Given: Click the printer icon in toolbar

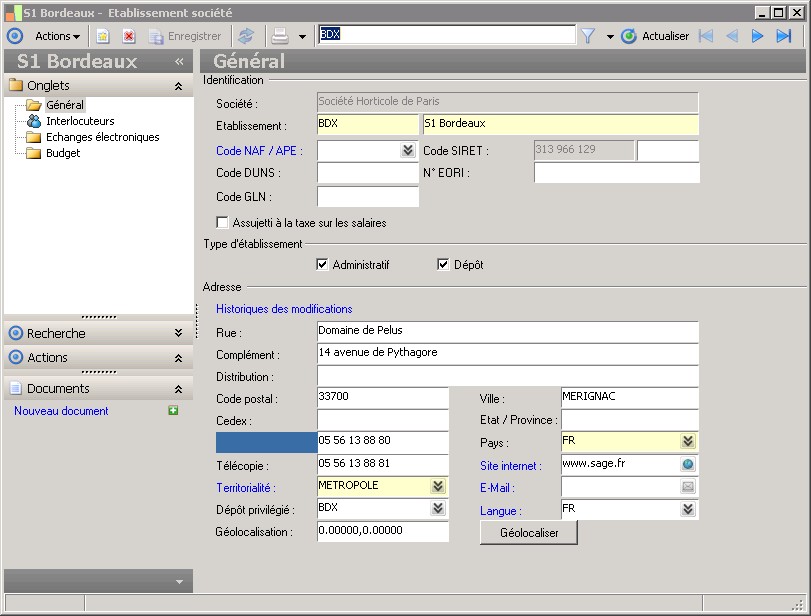Looking at the screenshot, I should coord(280,36).
